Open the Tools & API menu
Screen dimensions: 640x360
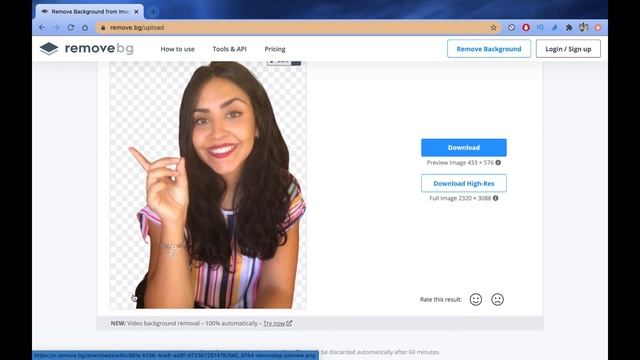[x=229, y=49]
